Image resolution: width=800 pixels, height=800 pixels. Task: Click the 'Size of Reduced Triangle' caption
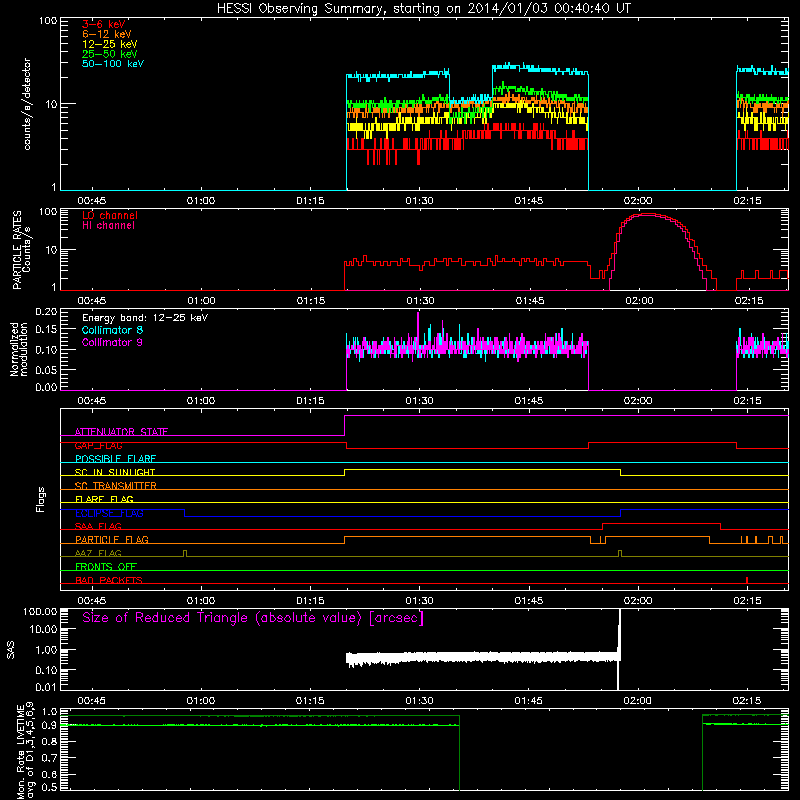(x=253, y=618)
